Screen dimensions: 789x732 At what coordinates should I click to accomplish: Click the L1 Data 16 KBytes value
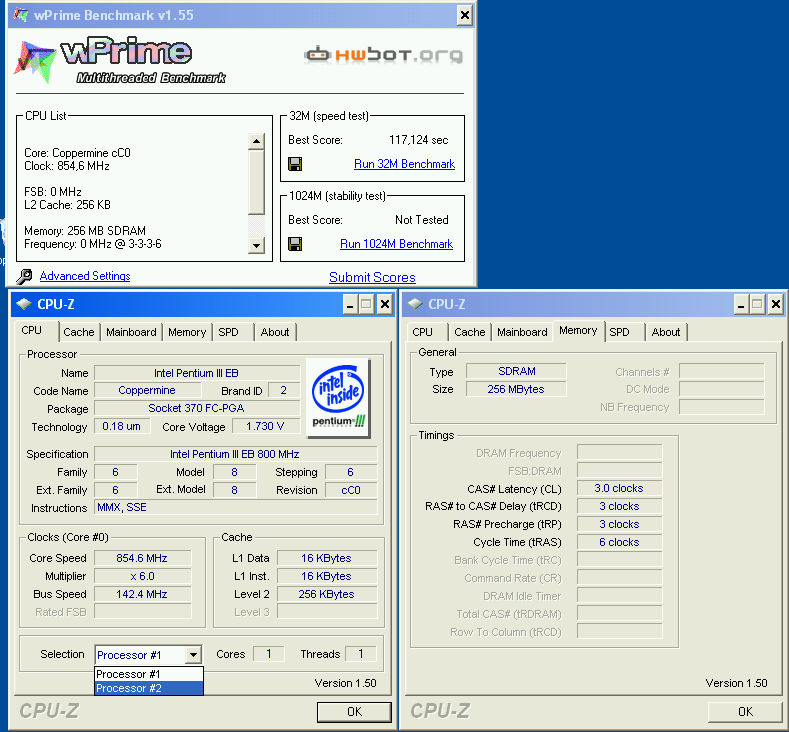tap(327, 558)
